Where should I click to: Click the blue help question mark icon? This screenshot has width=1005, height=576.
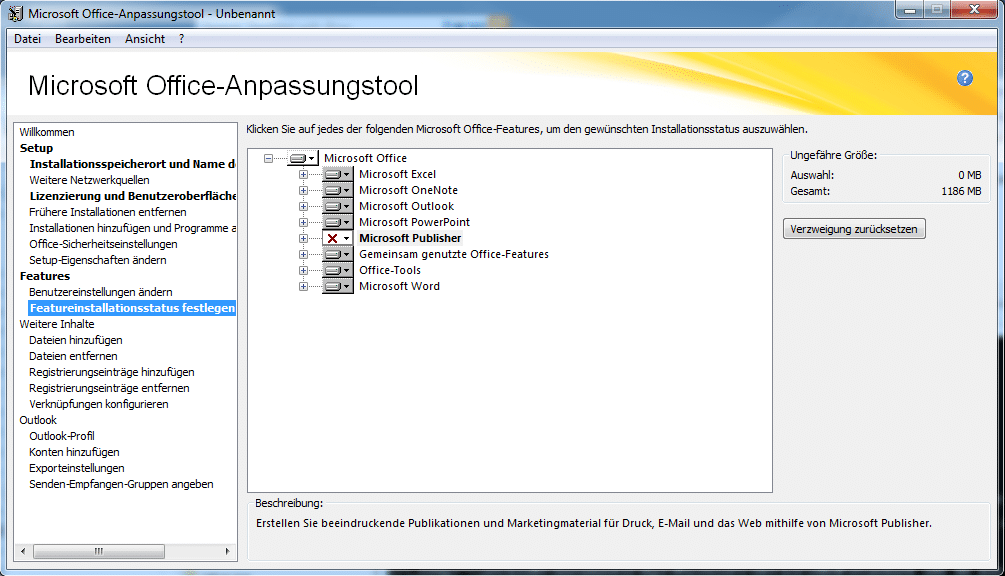[965, 78]
